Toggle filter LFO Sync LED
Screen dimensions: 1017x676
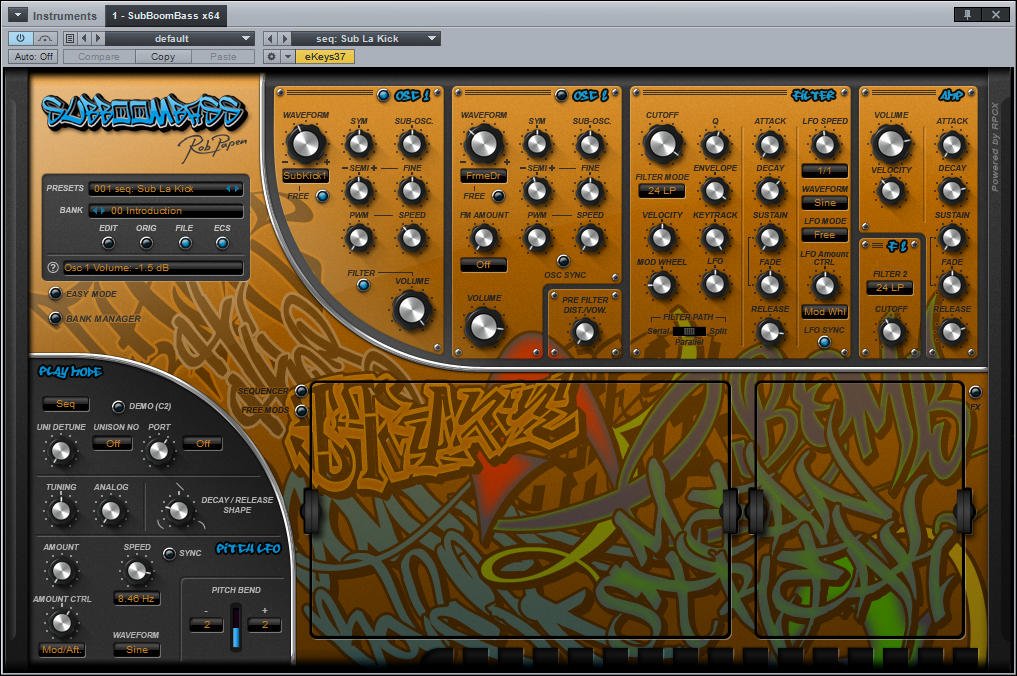[x=824, y=342]
